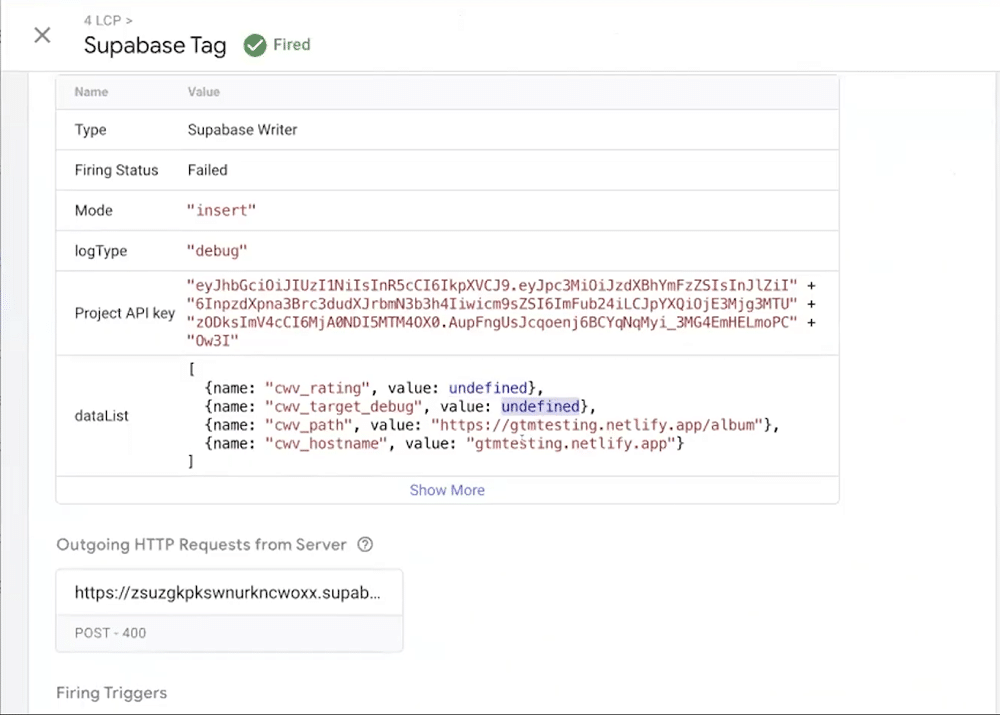Viewport: 1000px width, 715px height.
Task: Click the Name column header
Action: point(91,91)
